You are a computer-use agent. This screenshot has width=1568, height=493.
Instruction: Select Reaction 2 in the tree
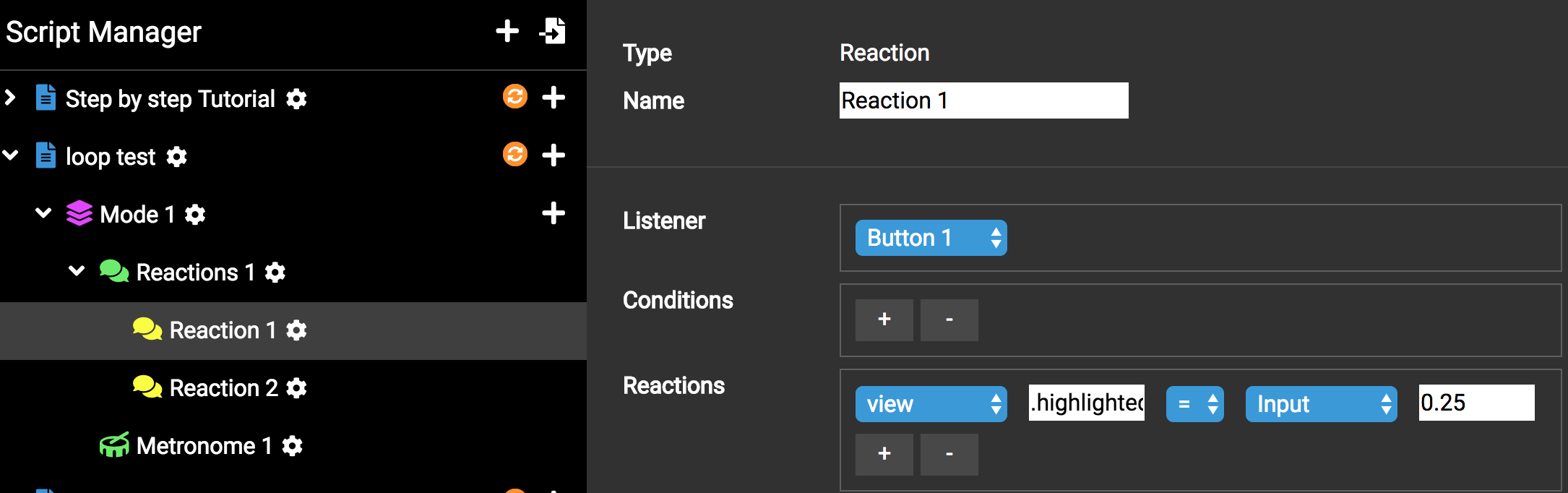point(223,388)
